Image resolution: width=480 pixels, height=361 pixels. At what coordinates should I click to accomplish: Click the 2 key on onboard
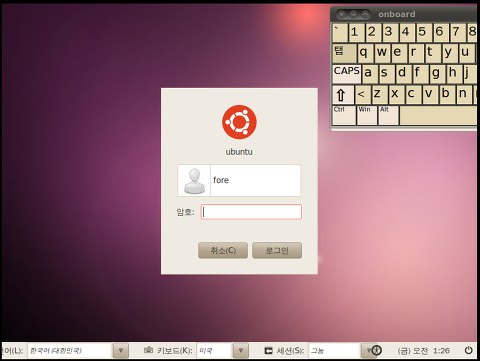tap(373, 33)
